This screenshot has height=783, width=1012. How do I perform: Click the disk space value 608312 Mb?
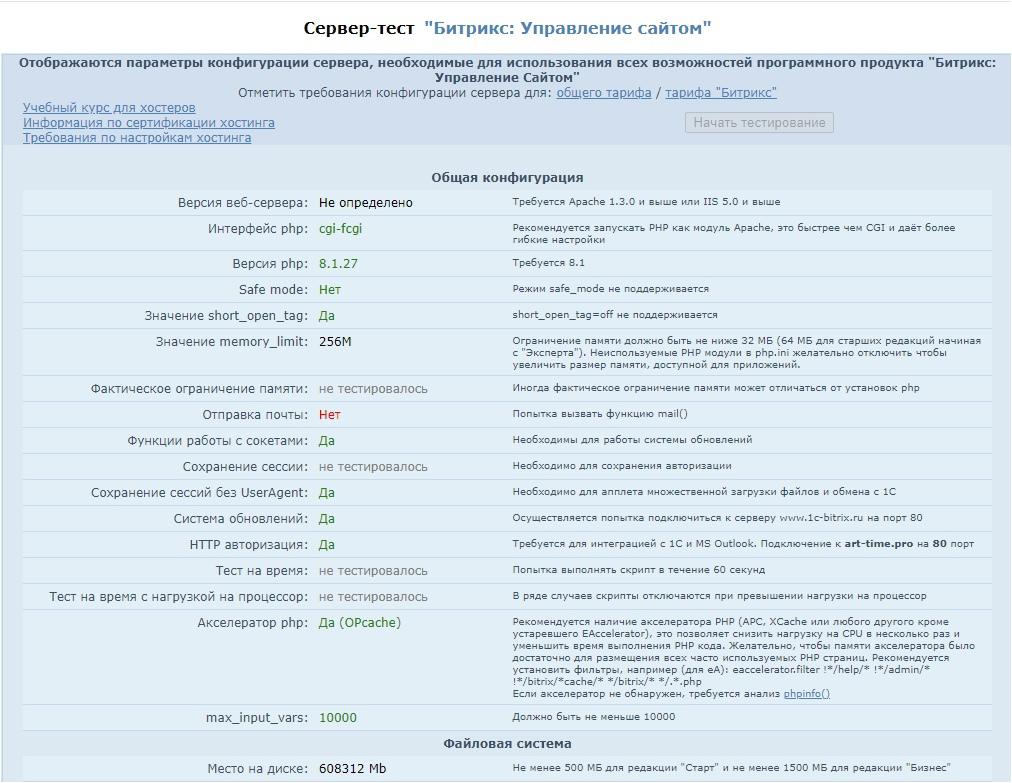click(352, 769)
